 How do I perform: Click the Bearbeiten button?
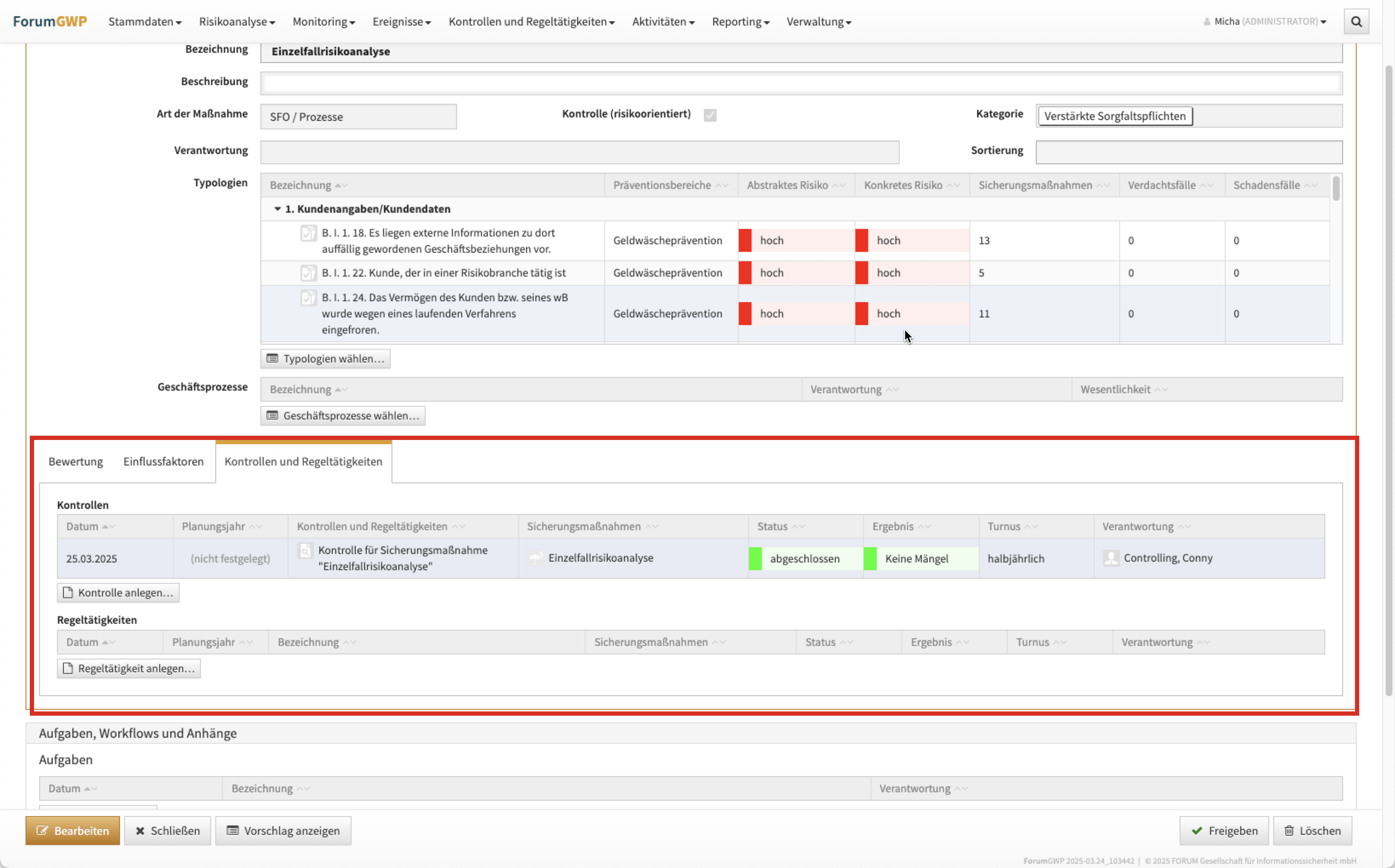(x=72, y=831)
